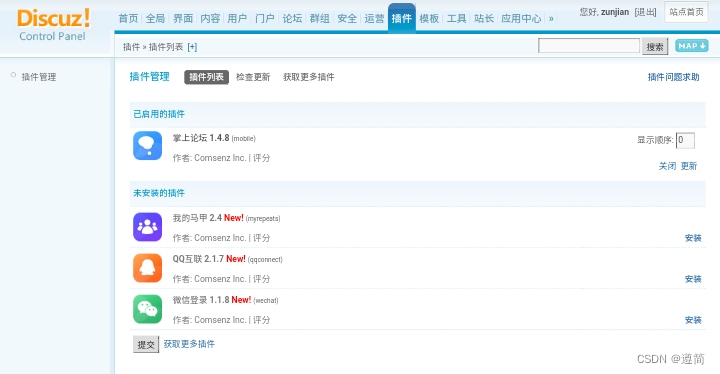Rate 我的马甲 via its 评分 link
The height and width of the screenshot is (374, 720).
tap(261, 238)
